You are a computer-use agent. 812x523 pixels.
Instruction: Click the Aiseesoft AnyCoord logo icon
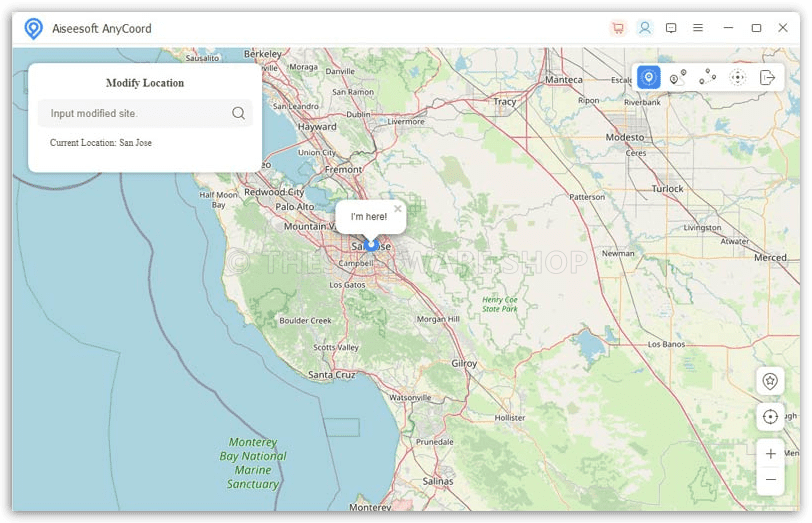tap(34, 28)
